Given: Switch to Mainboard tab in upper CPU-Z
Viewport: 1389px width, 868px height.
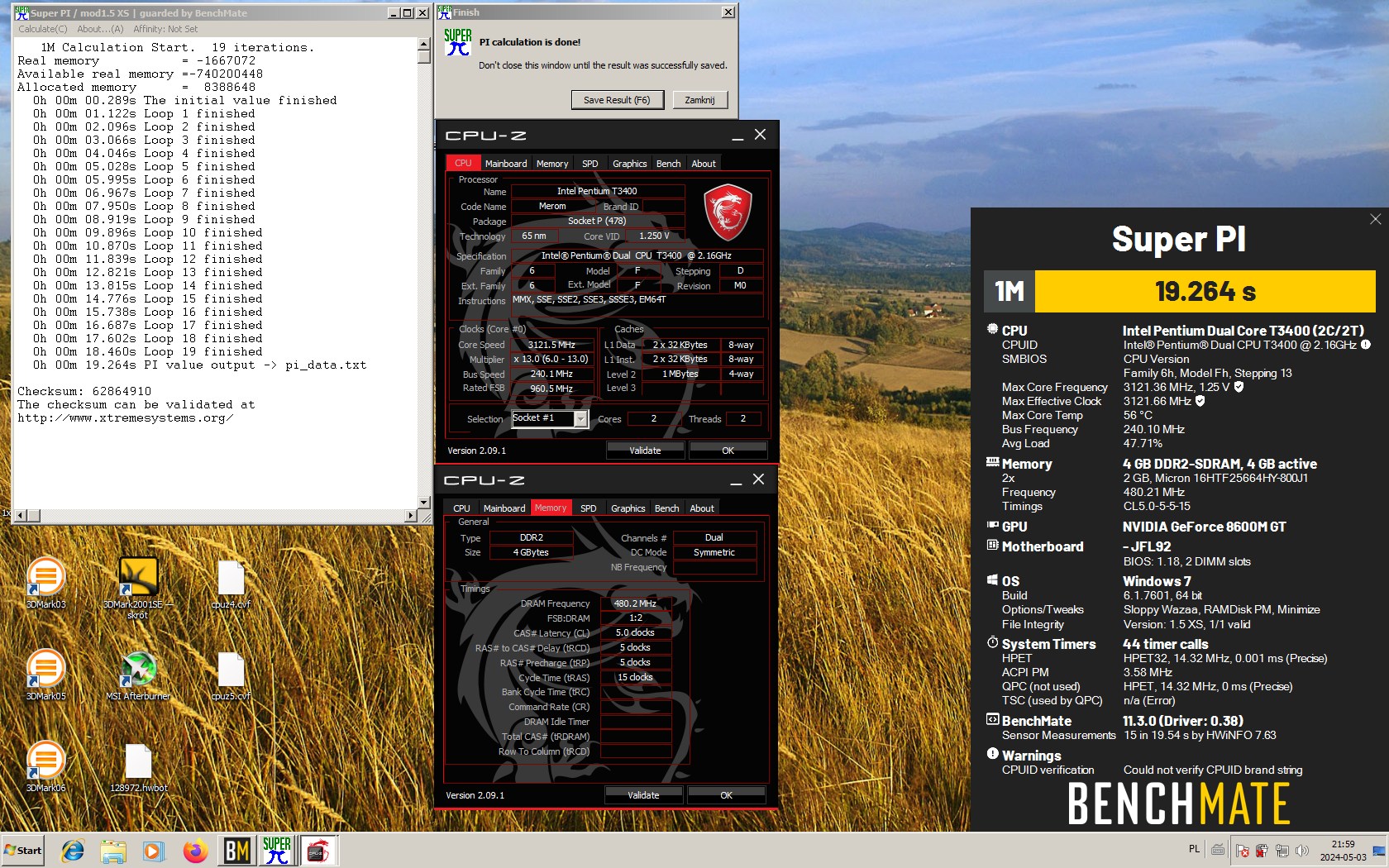Looking at the screenshot, I should tap(506, 164).
